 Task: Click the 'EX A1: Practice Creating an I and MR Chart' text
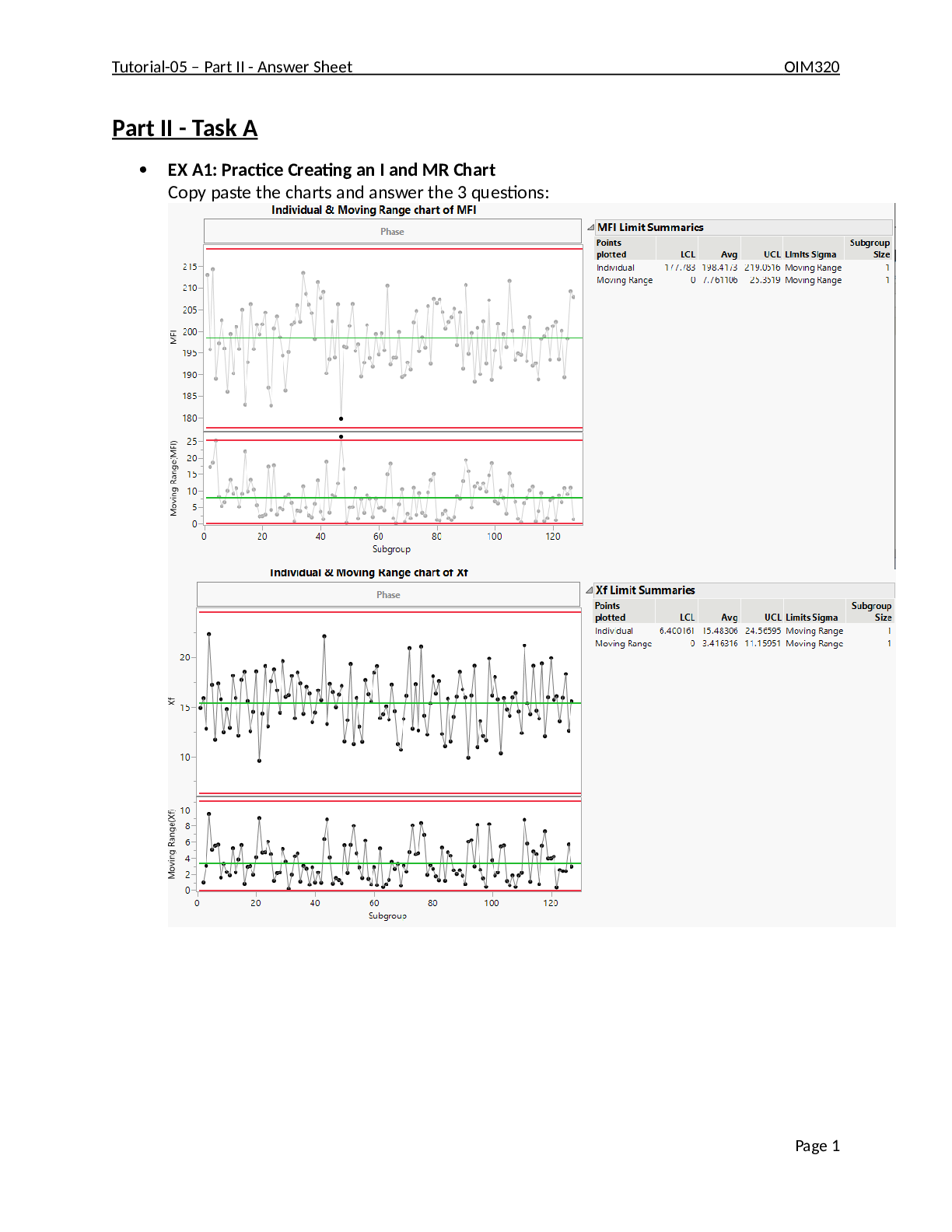tap(331, 170)
